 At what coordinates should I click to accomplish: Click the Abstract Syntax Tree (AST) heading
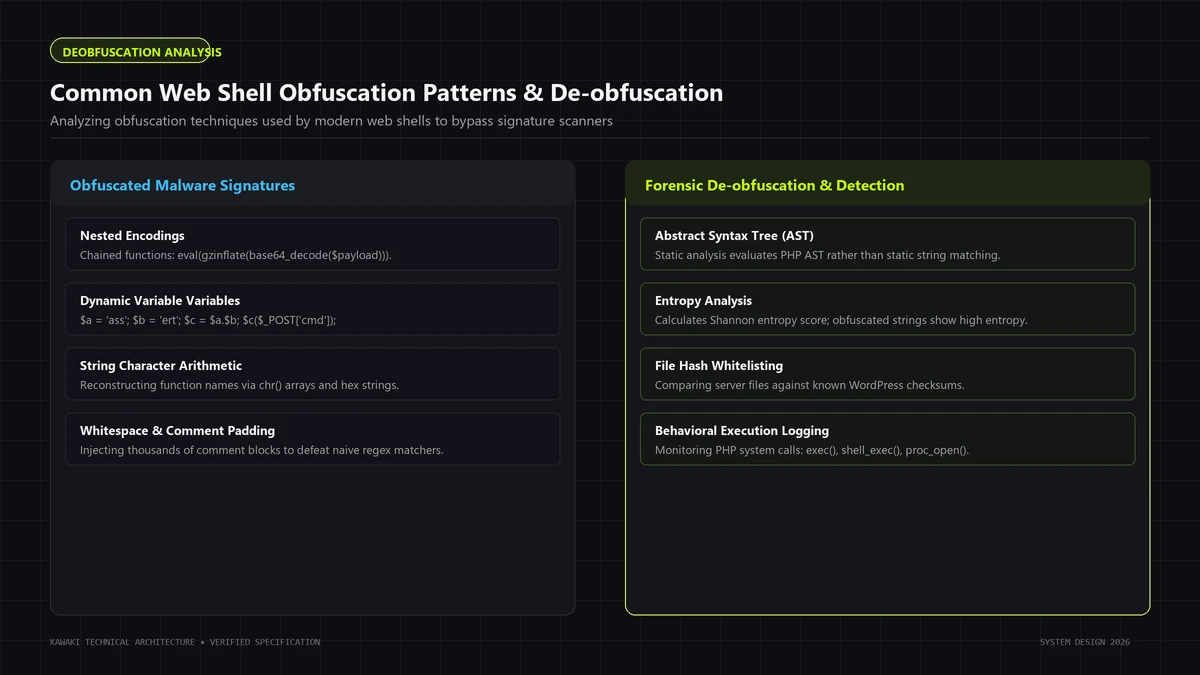pyautogui.click(x=734, y=236)
